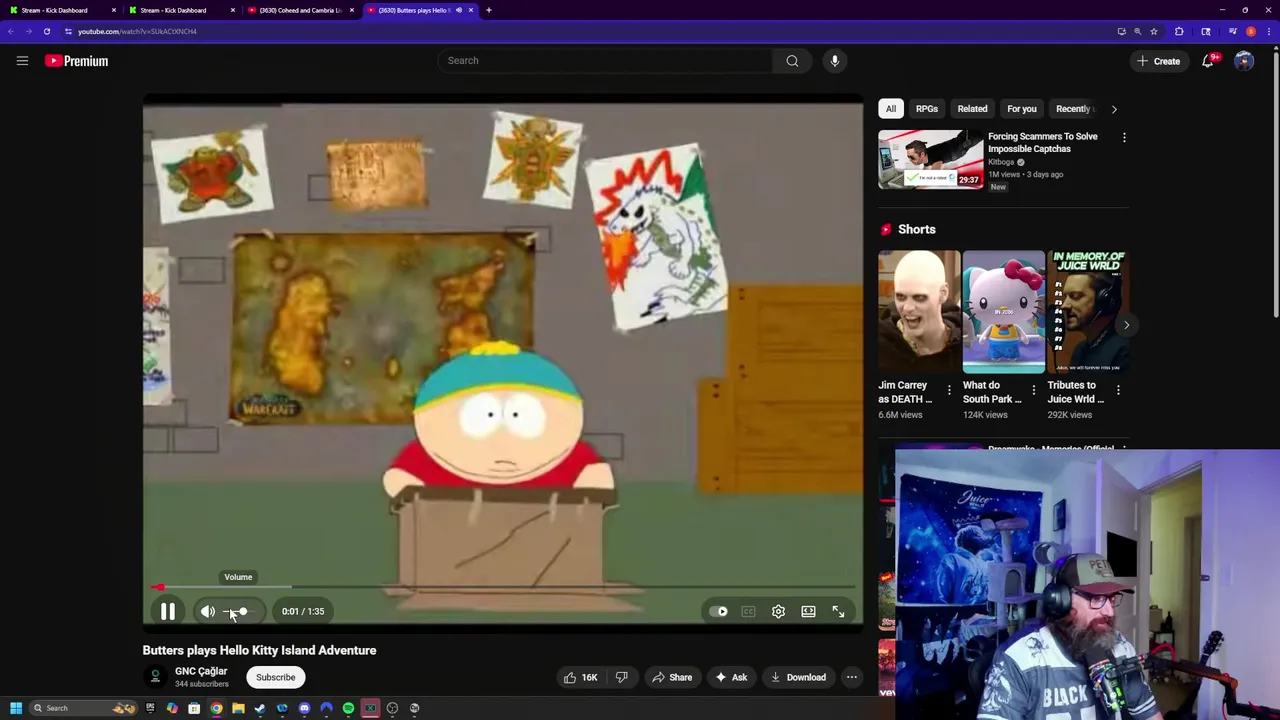This screenshot has height=720, width=1280.
Task: Go to YouTube Premium home via logo
Action: (76, 61)
